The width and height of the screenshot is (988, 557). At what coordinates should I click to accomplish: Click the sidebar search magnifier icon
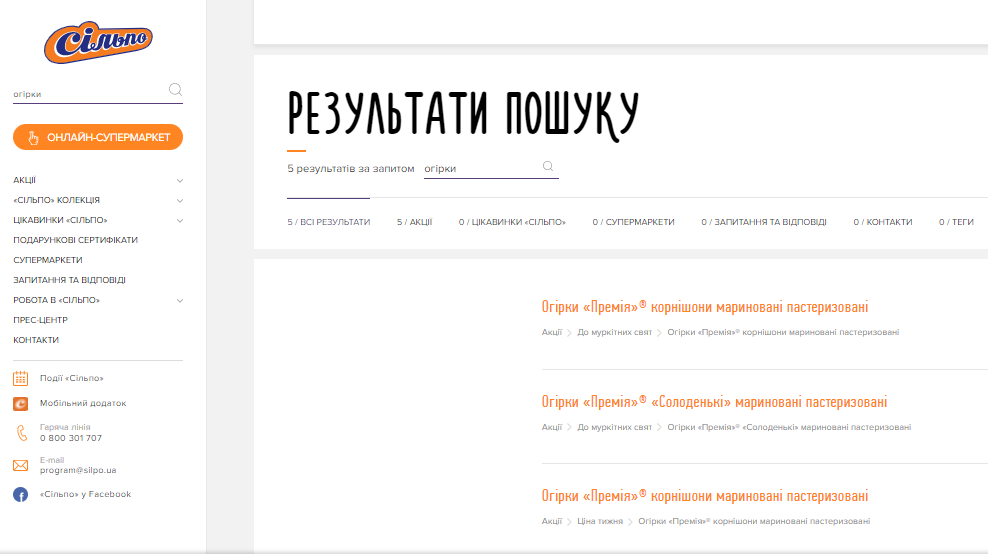(x=176, y=90)
